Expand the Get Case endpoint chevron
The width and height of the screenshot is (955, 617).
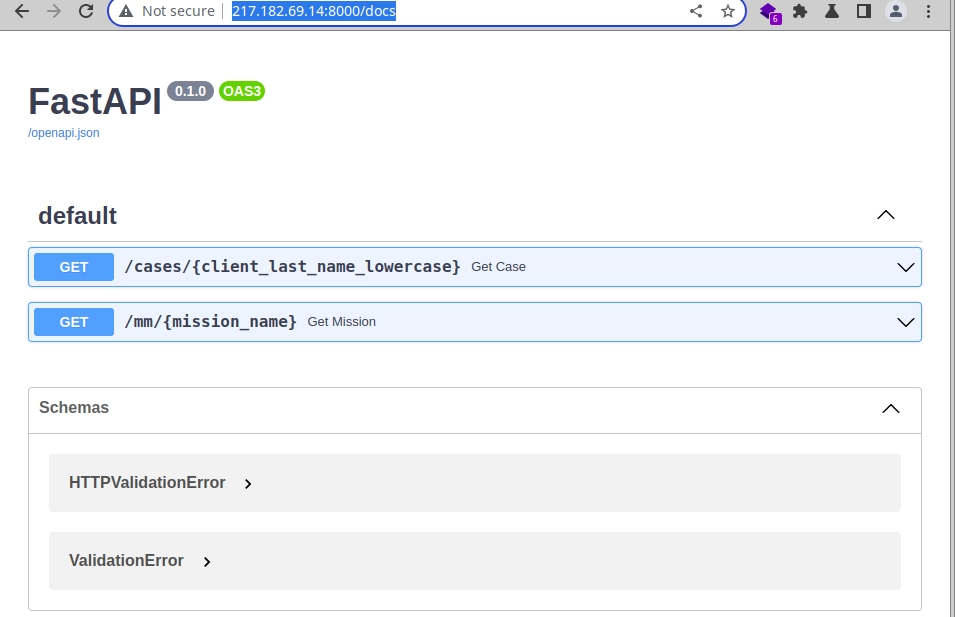coord(906,267)
